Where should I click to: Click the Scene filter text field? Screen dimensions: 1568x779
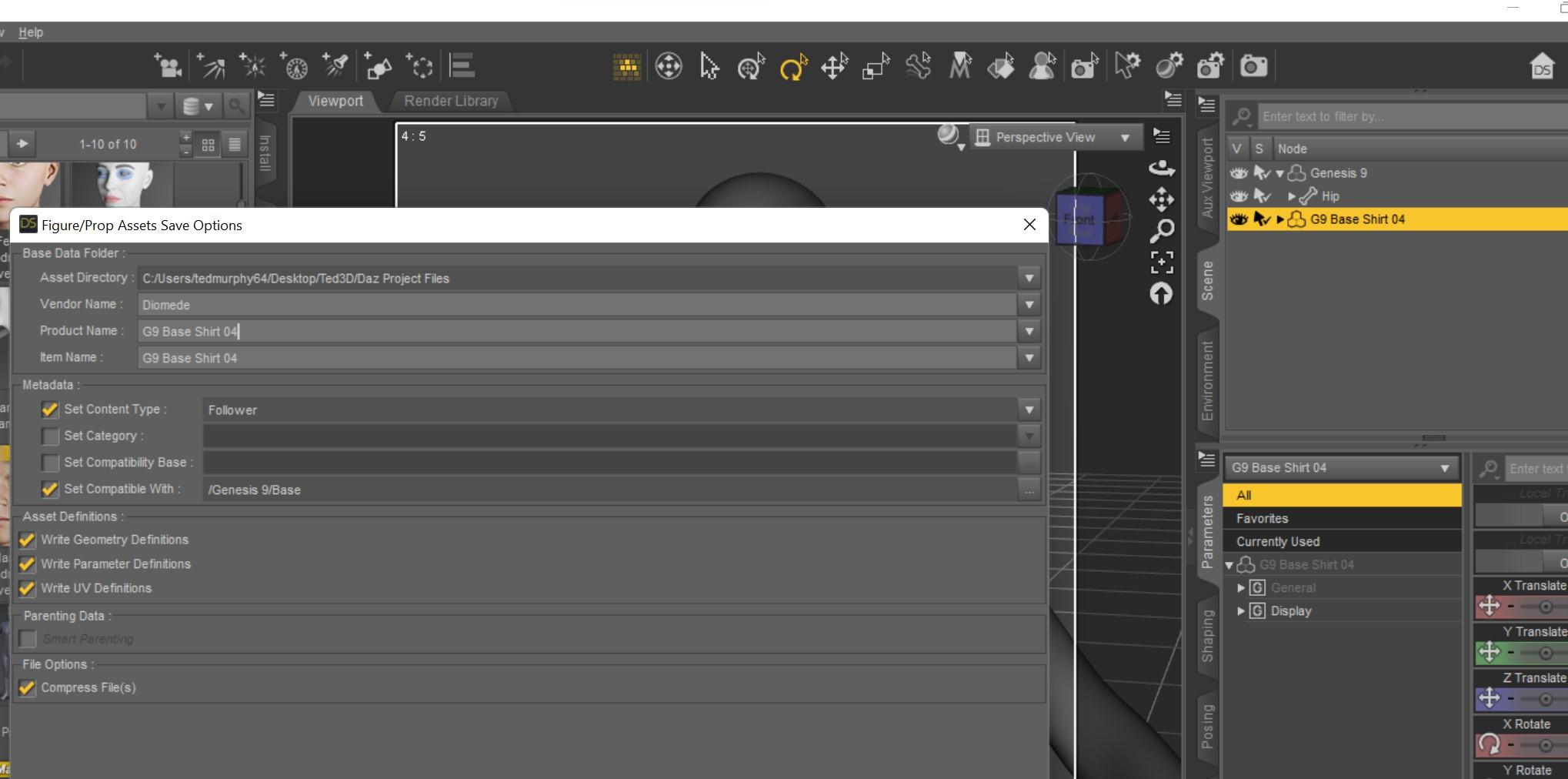pos(1413,117)
